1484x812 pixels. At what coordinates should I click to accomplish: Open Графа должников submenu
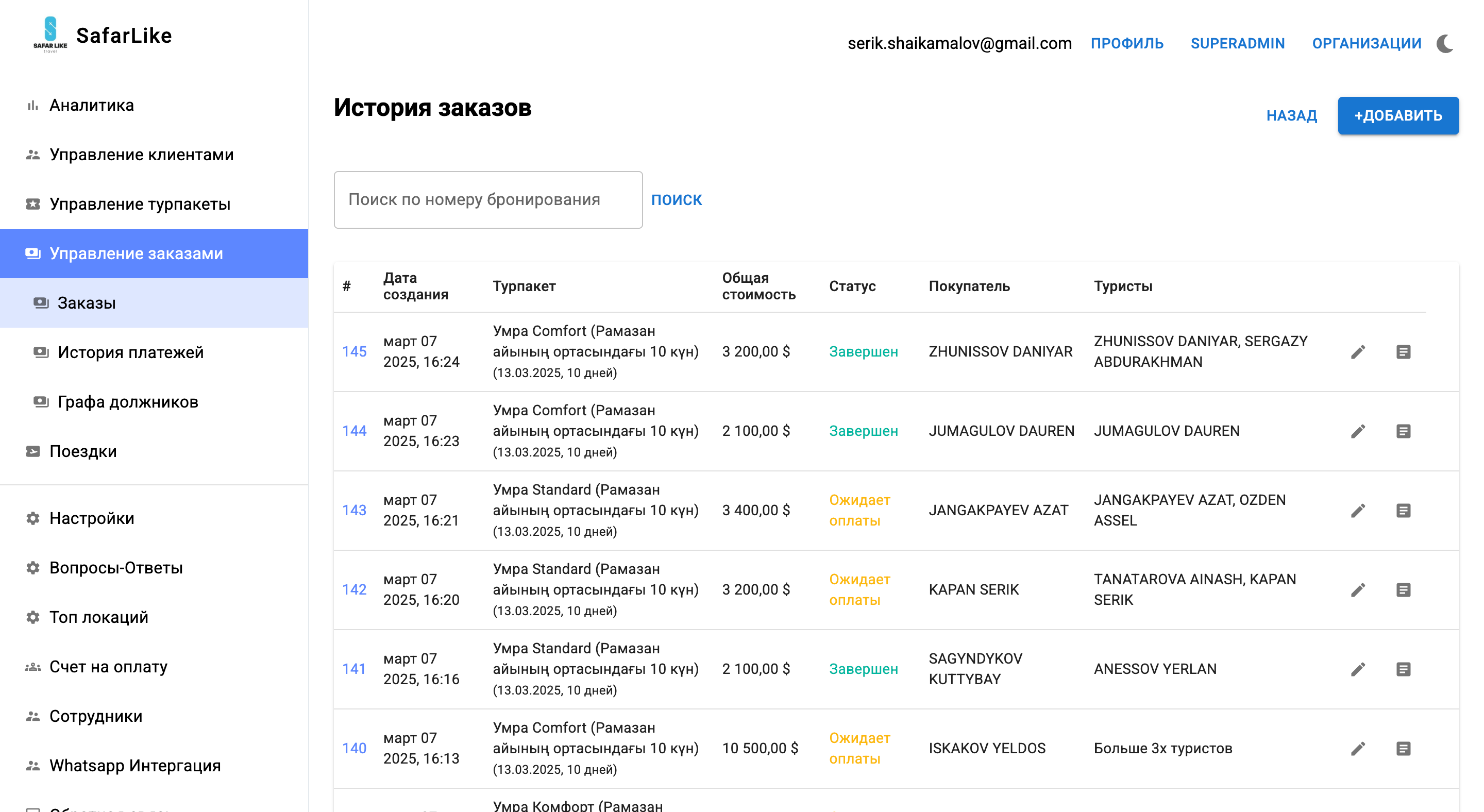154,402
